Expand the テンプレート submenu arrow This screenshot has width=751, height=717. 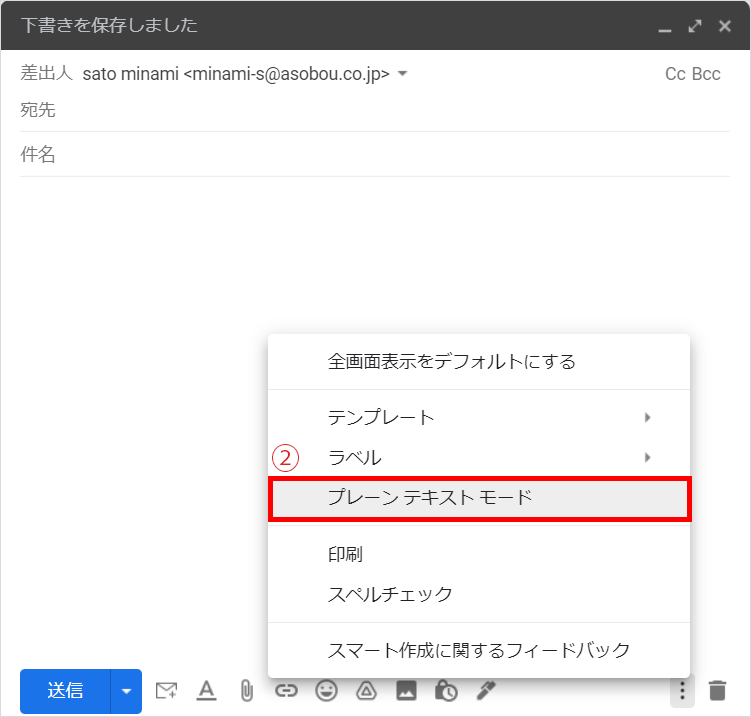pyautogui.click(x=648, y=417)
